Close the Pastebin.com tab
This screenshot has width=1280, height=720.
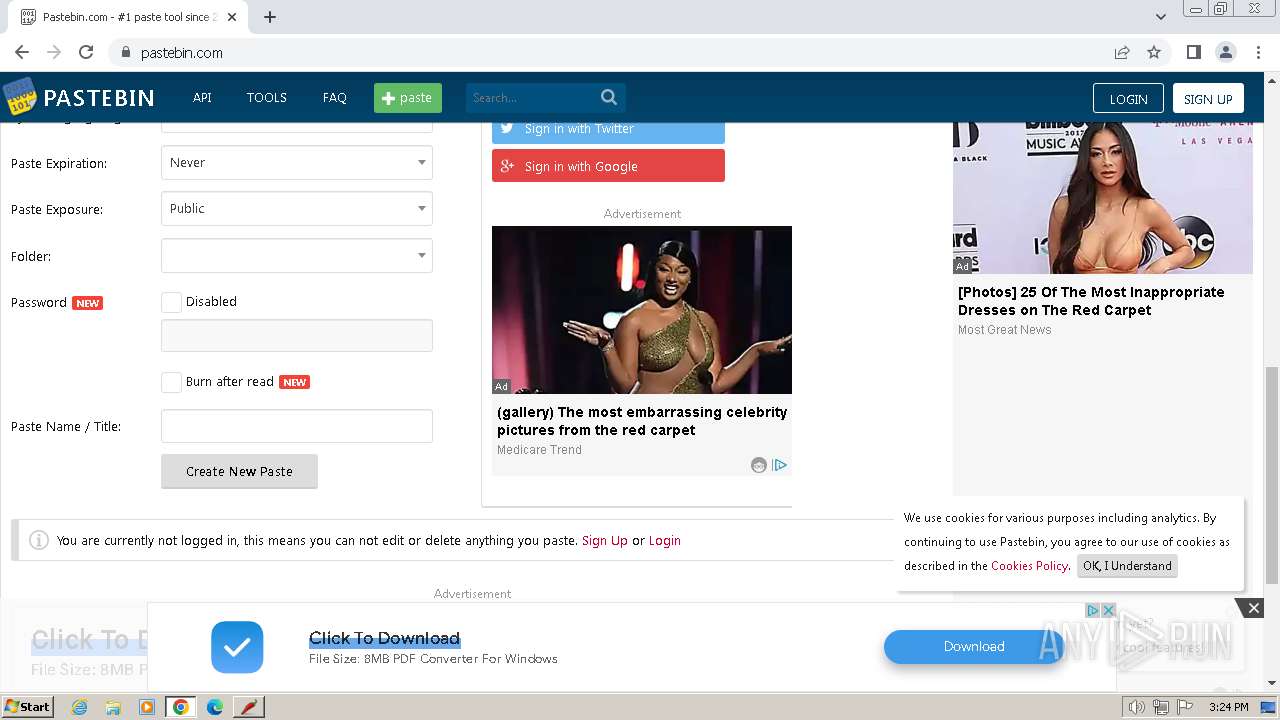coord(232,17)
